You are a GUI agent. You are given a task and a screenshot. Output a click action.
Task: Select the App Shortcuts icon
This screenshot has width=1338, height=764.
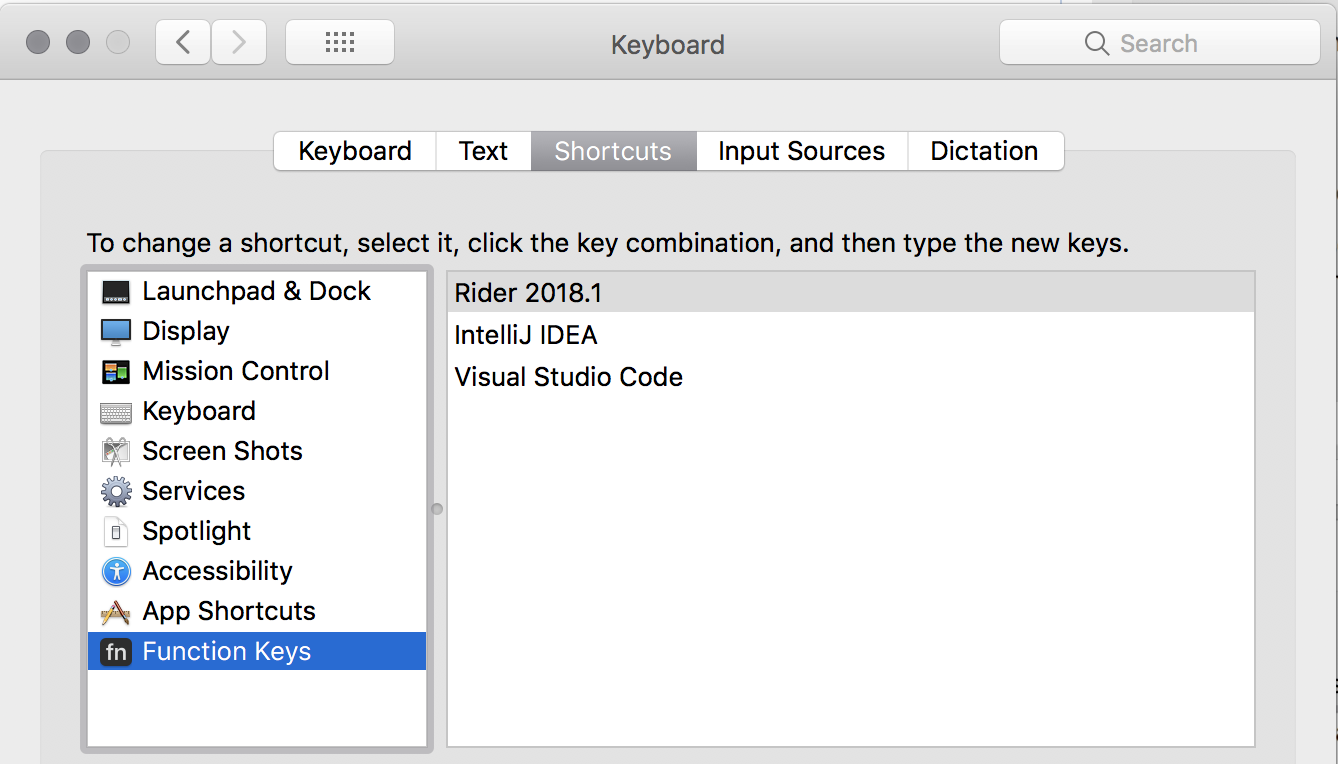(x=115, y=611)
